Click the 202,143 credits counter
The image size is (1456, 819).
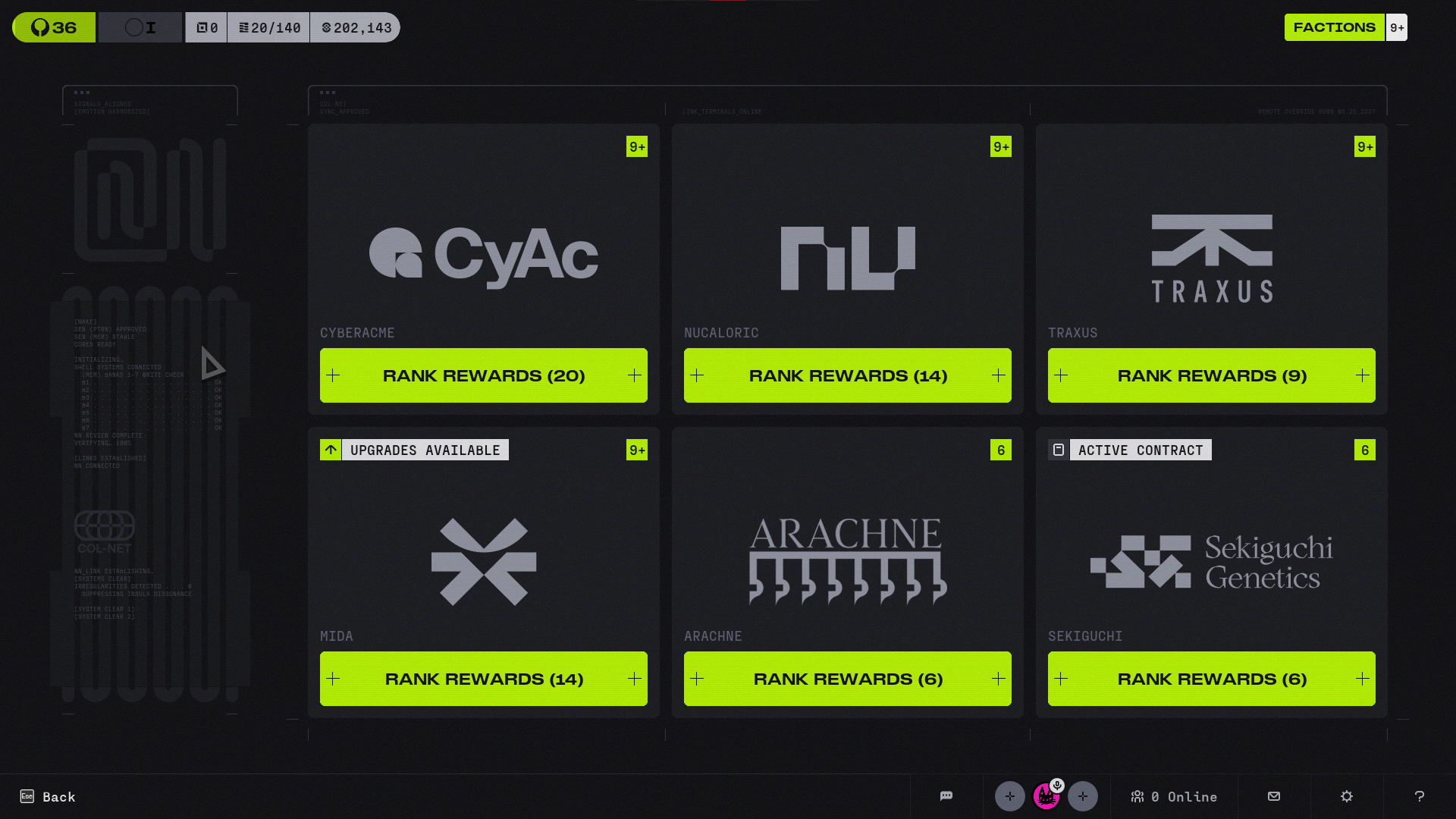coord(356,27)
